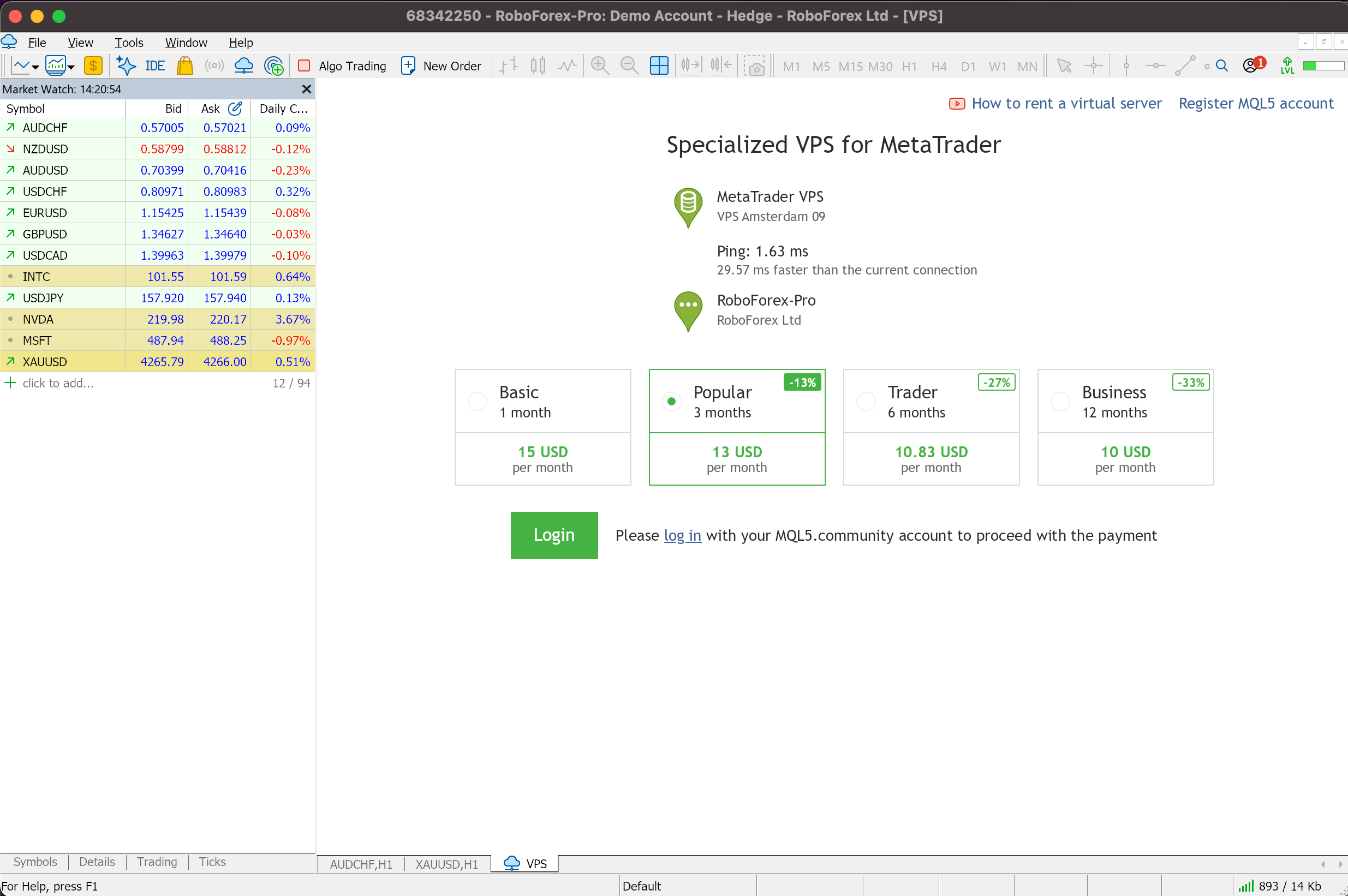Tile chart windows with grid icon

point(659,65)
